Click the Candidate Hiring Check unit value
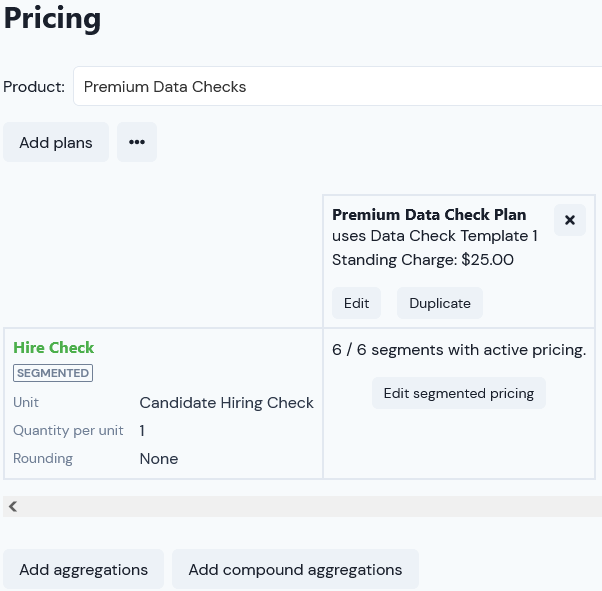The height and width of the screenshot is (591, 602). 227,403
